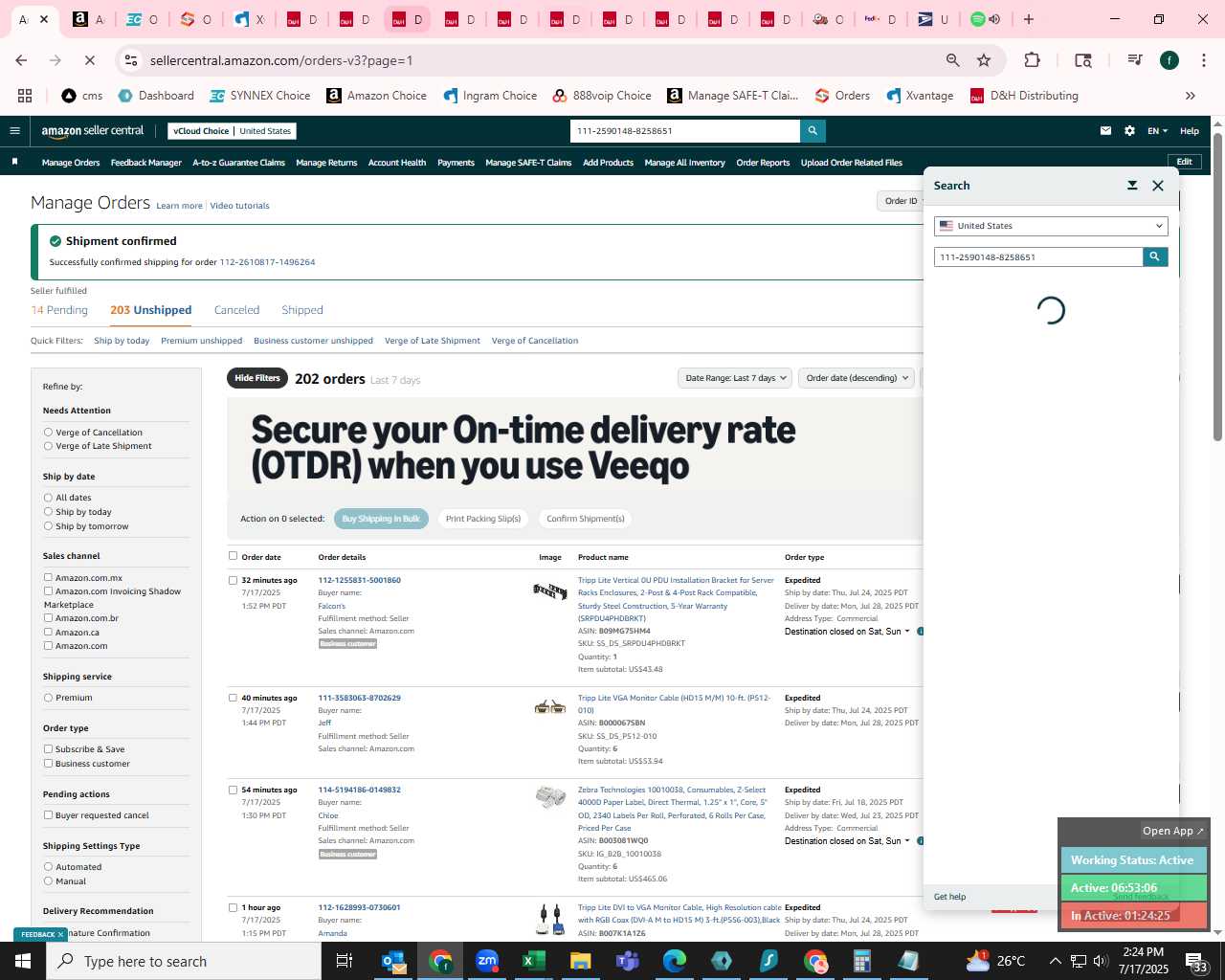Open the EN language dropdown
This screenshot has height=980, width=1225.
(x=1158, y=131)
